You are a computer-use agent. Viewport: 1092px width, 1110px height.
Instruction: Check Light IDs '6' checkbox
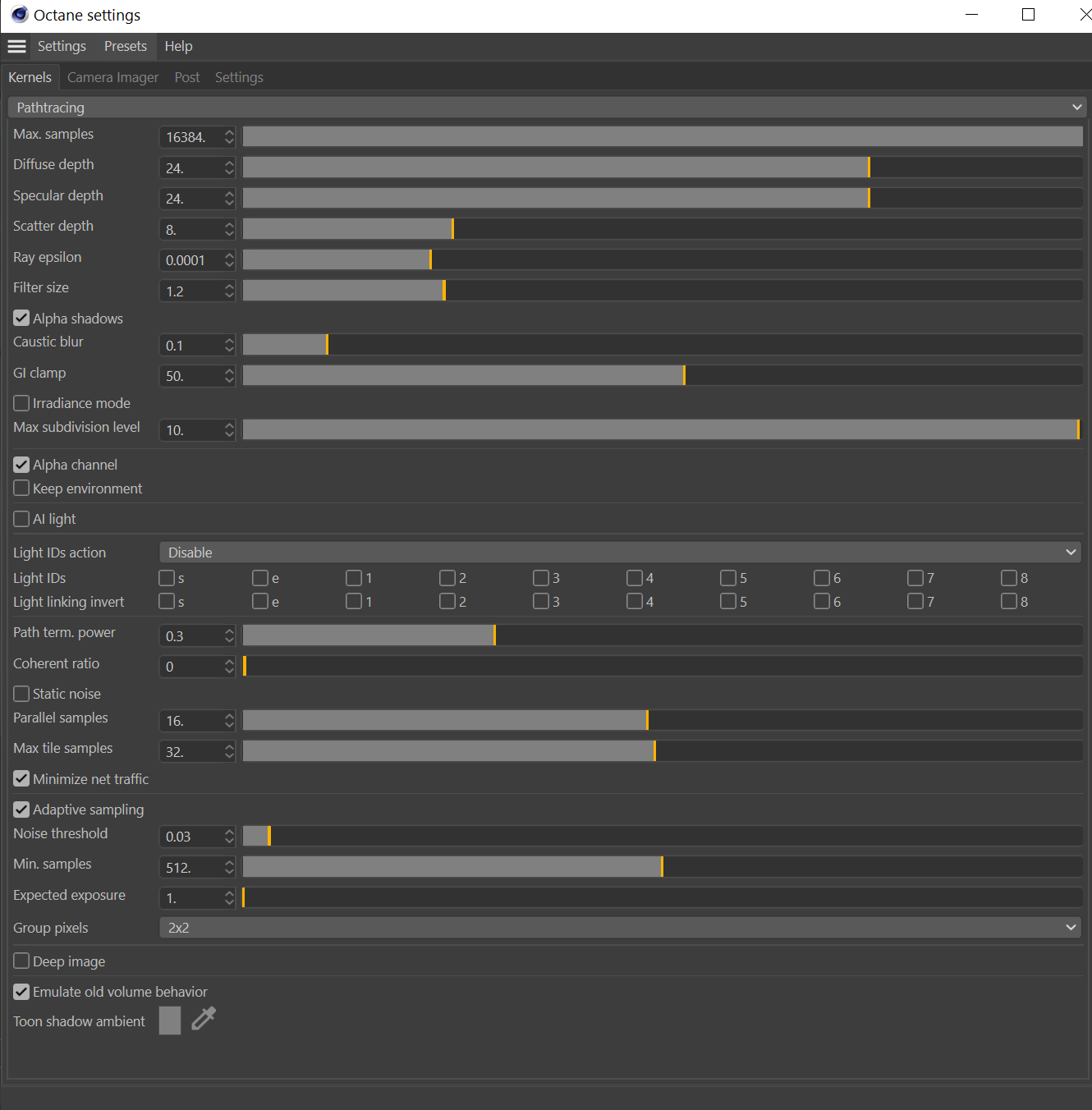822,578
